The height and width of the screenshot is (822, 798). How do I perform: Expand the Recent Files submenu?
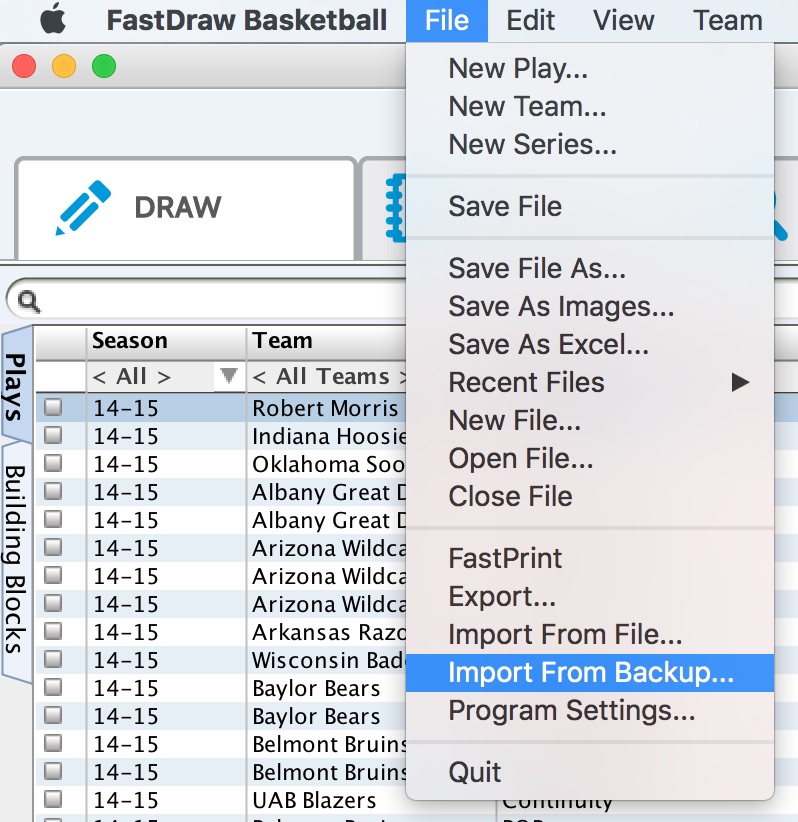(590, 382)
